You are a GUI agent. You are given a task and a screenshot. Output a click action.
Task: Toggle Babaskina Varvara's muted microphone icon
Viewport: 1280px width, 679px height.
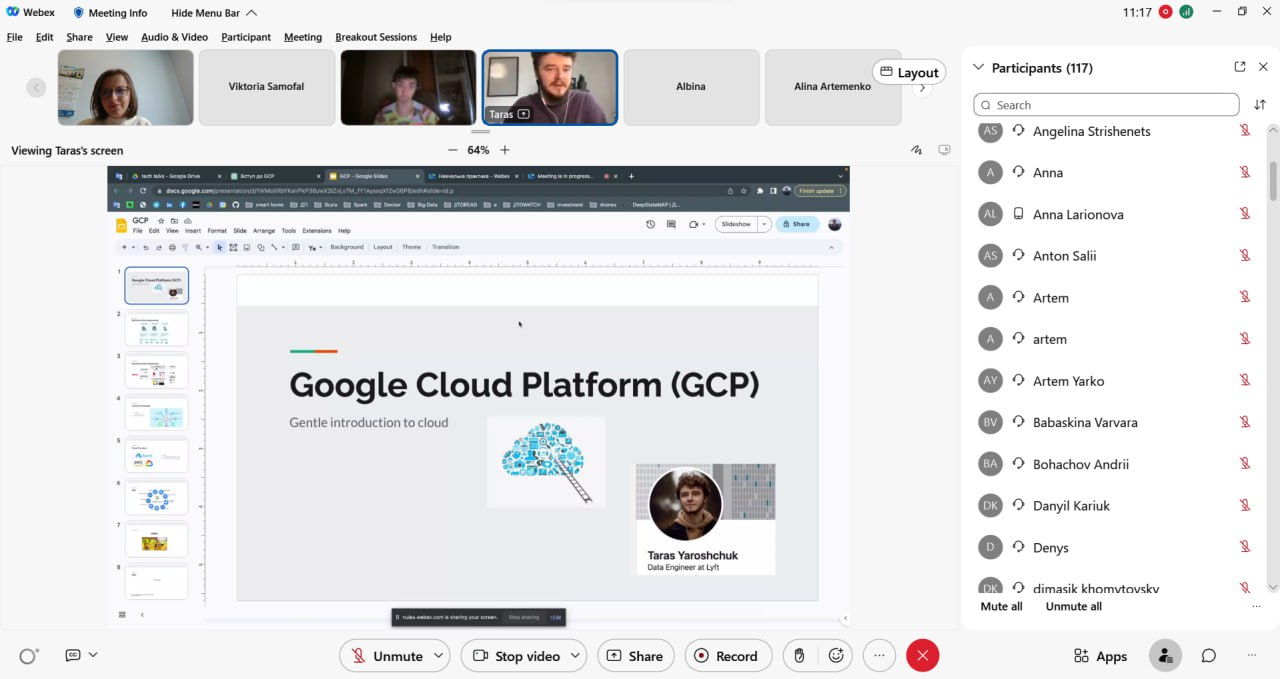tap(1245, 422)
